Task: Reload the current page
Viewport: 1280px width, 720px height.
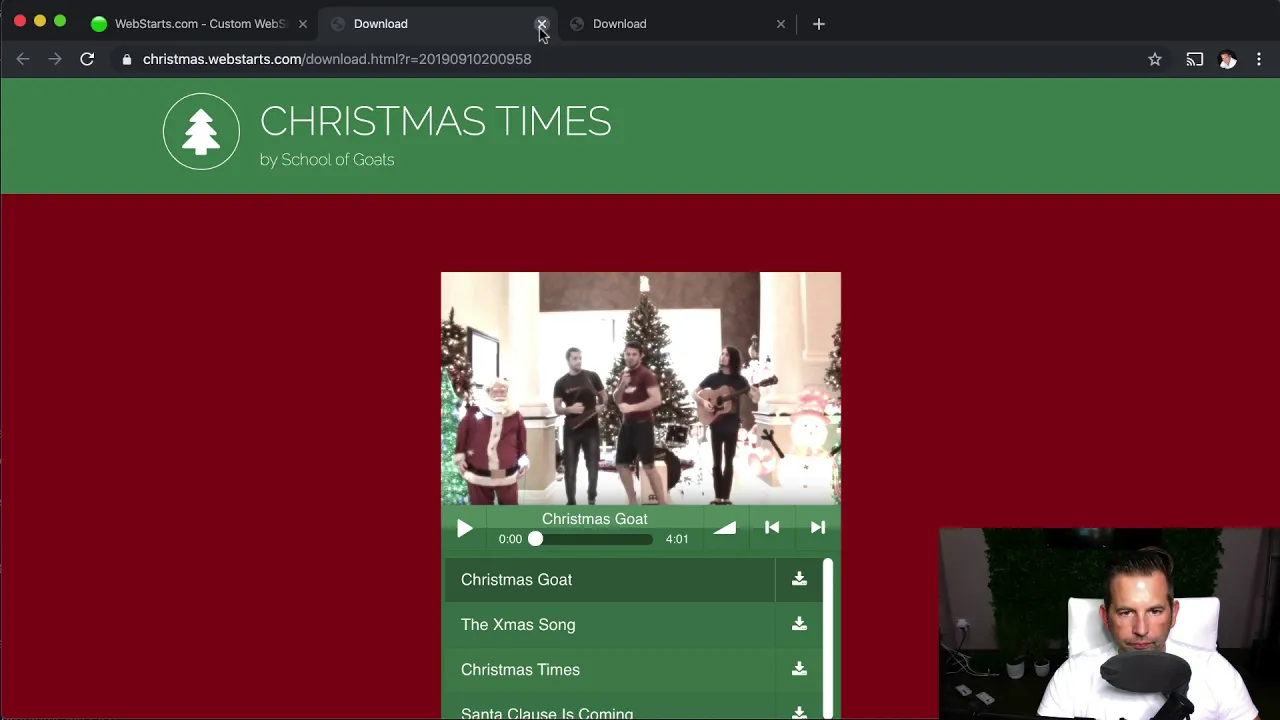Action: (x=87, y=59)
